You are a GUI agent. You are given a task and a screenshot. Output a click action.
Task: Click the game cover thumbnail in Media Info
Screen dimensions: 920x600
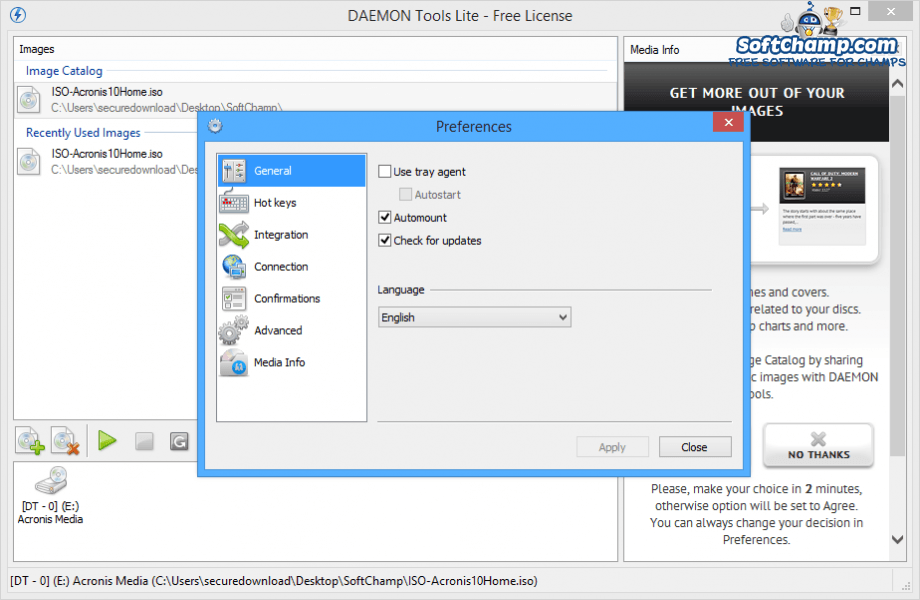794,185
